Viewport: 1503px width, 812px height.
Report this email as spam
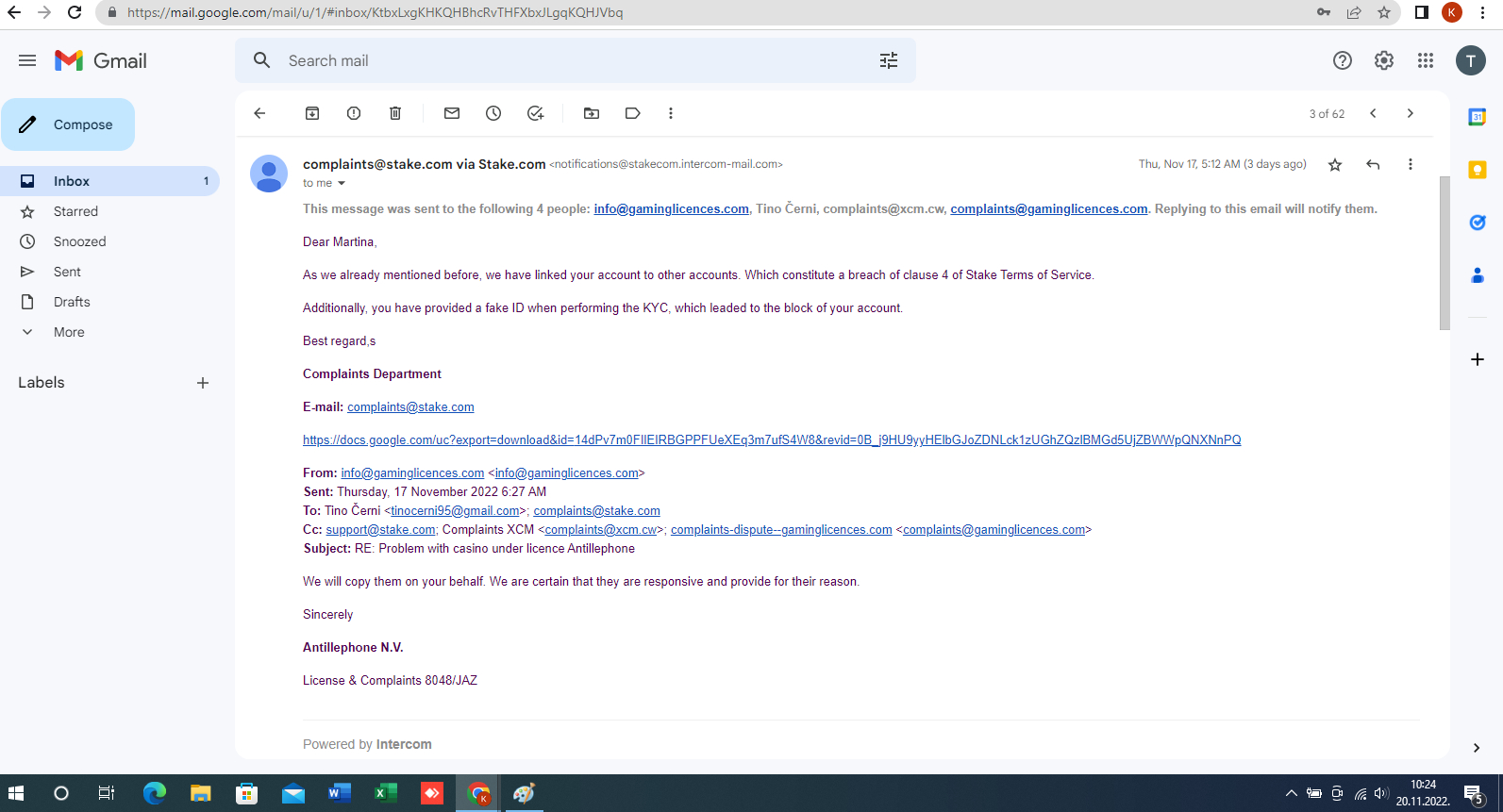(354, 113)
